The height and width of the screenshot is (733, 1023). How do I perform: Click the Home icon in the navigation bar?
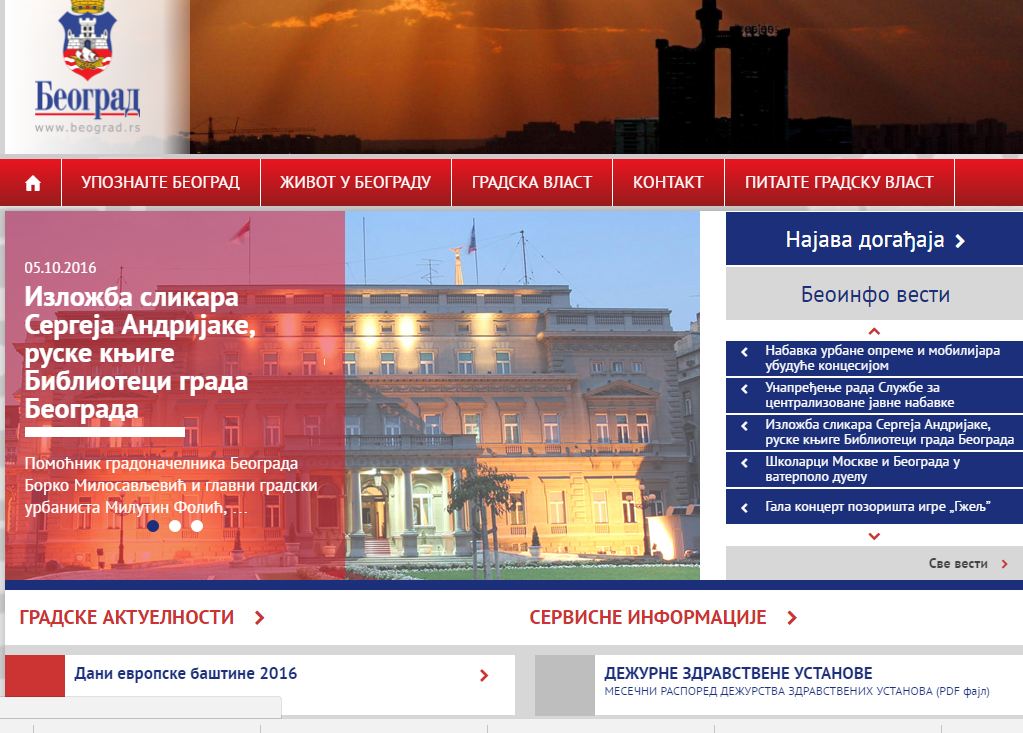31,182
